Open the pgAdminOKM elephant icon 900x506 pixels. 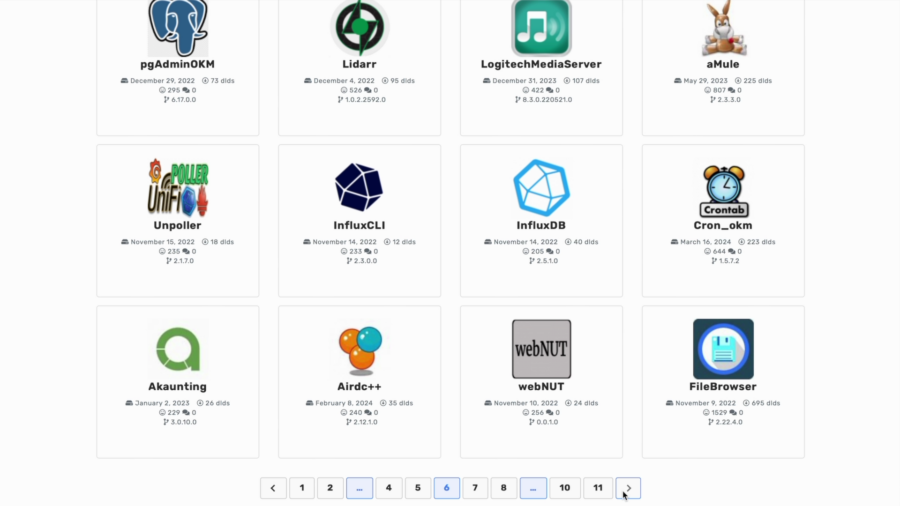pyautogui.click(x=178, y=28)
